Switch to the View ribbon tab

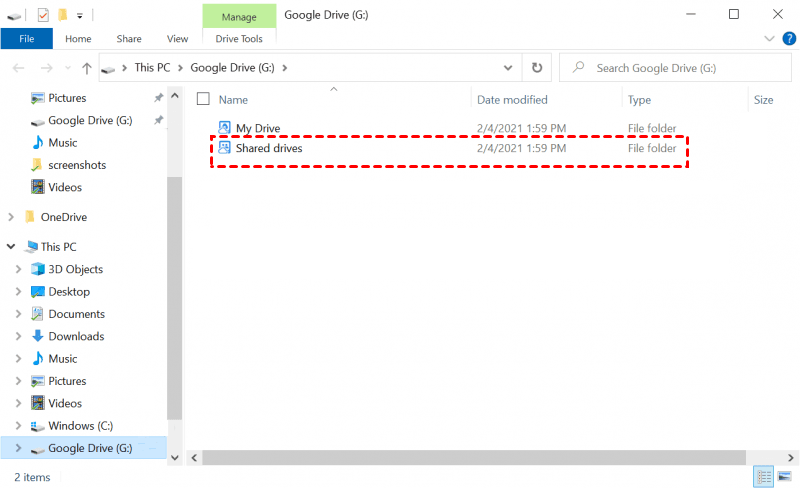click(177, 39)
